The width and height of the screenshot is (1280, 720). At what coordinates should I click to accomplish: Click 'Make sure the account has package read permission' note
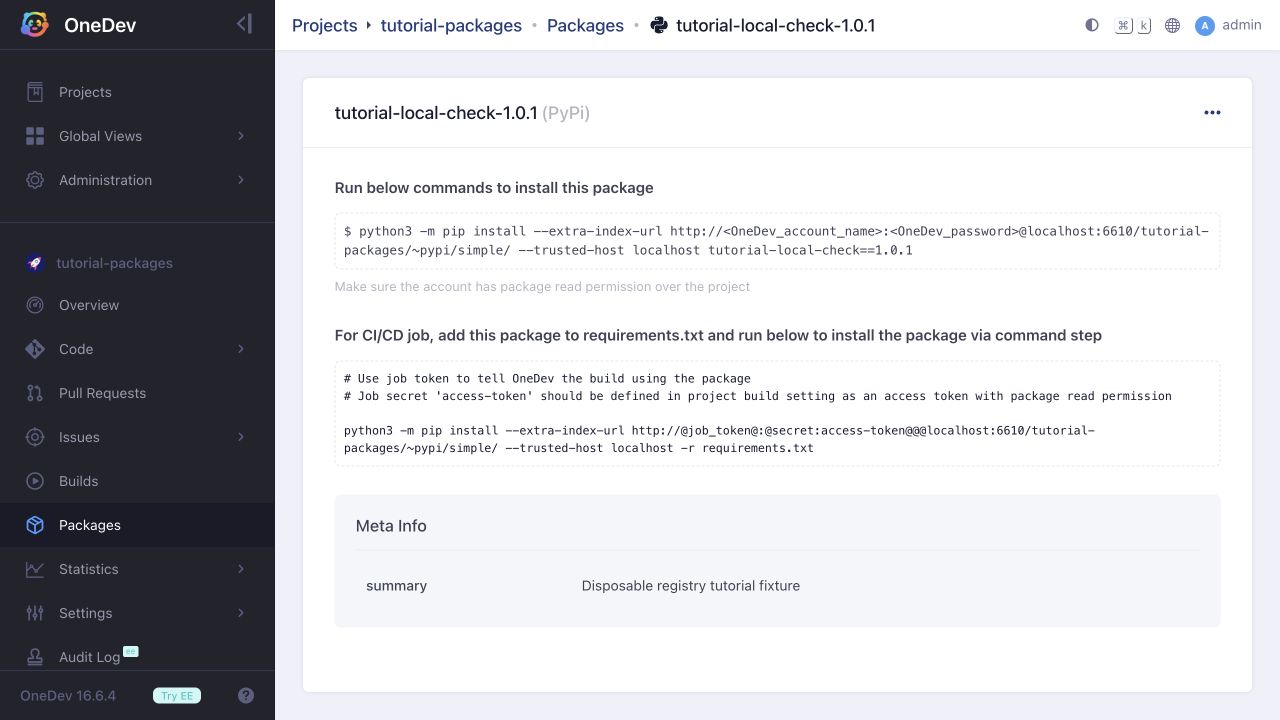(542, 287)
